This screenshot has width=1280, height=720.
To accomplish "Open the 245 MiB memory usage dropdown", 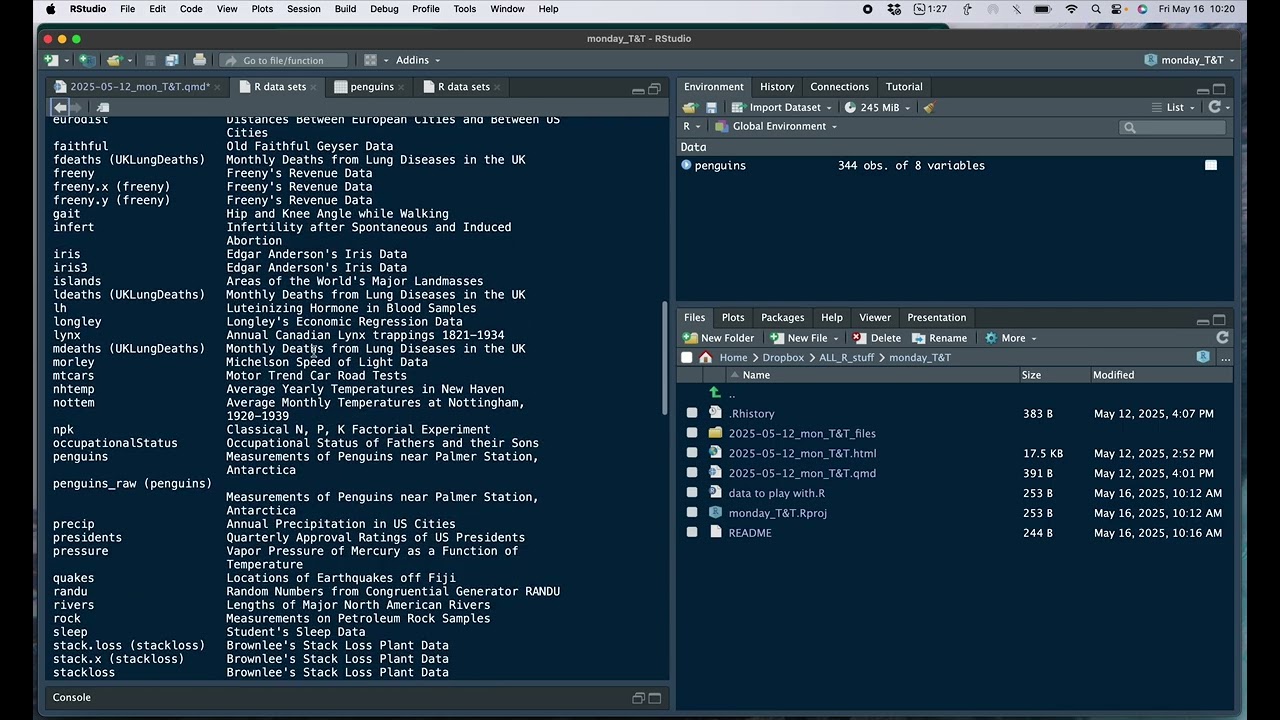I will click(x=878, y=107).
